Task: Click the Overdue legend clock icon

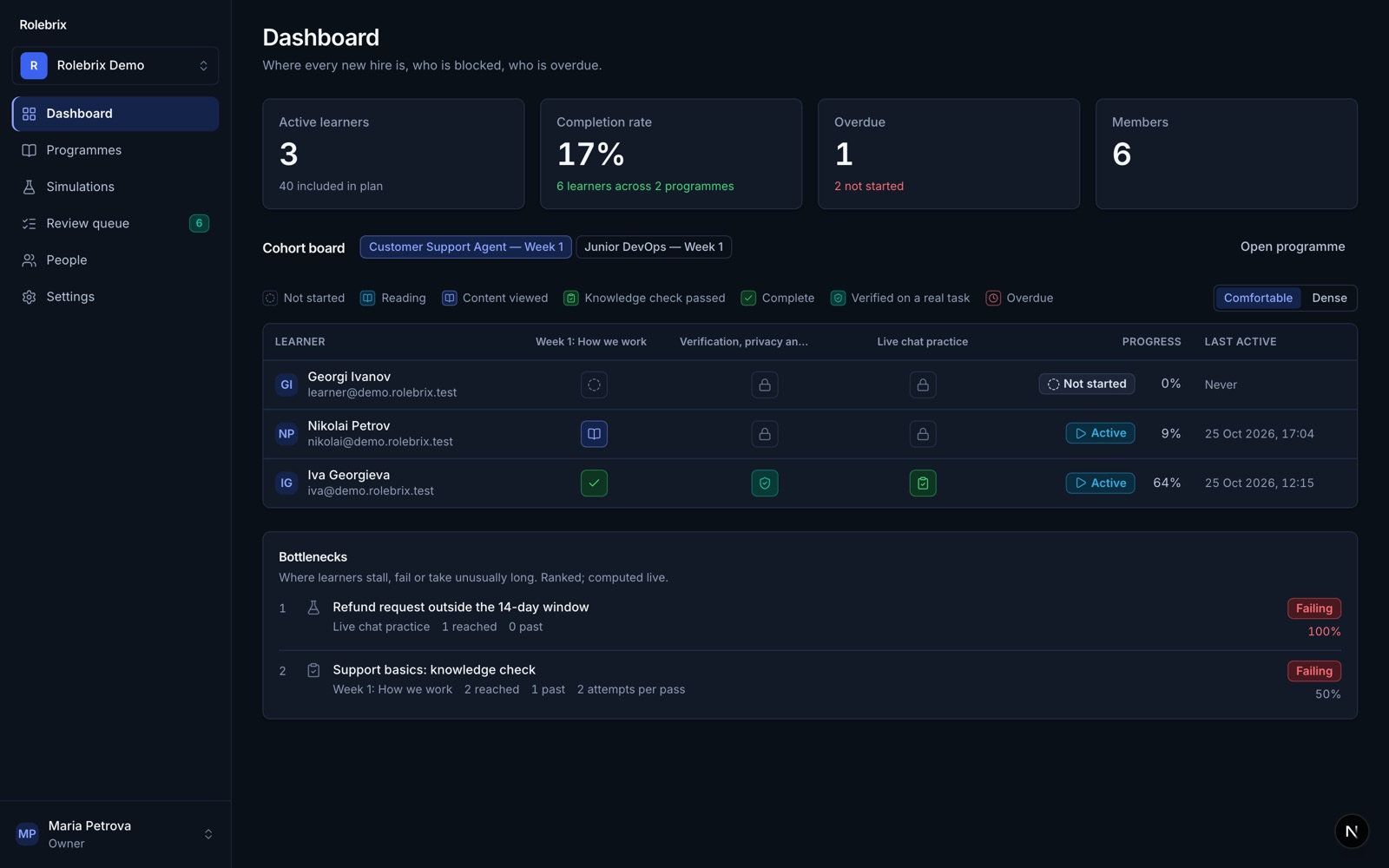Action: (993, 298)
